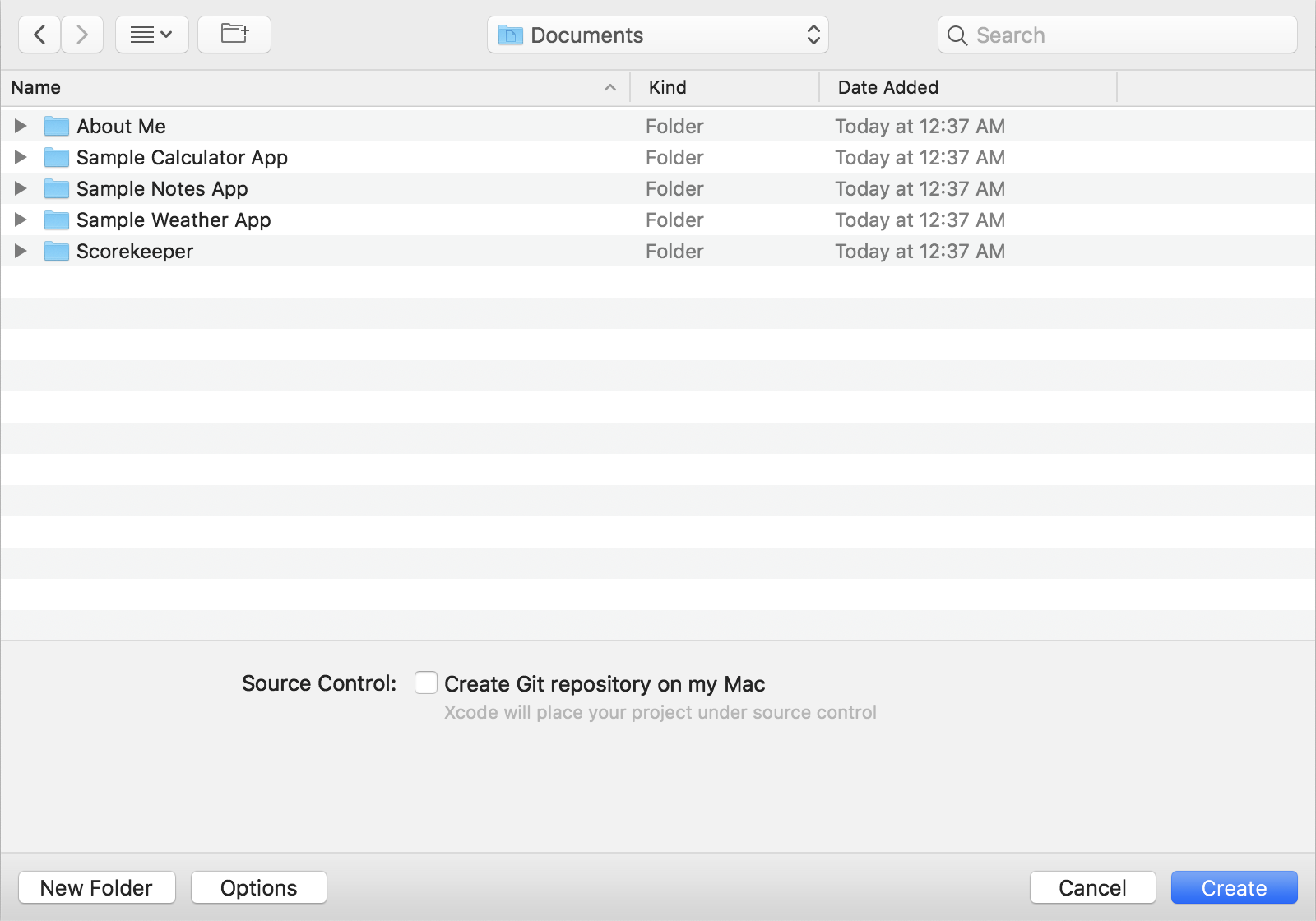
Task: Expand the Sample Notes App folder
Action: 21,188
